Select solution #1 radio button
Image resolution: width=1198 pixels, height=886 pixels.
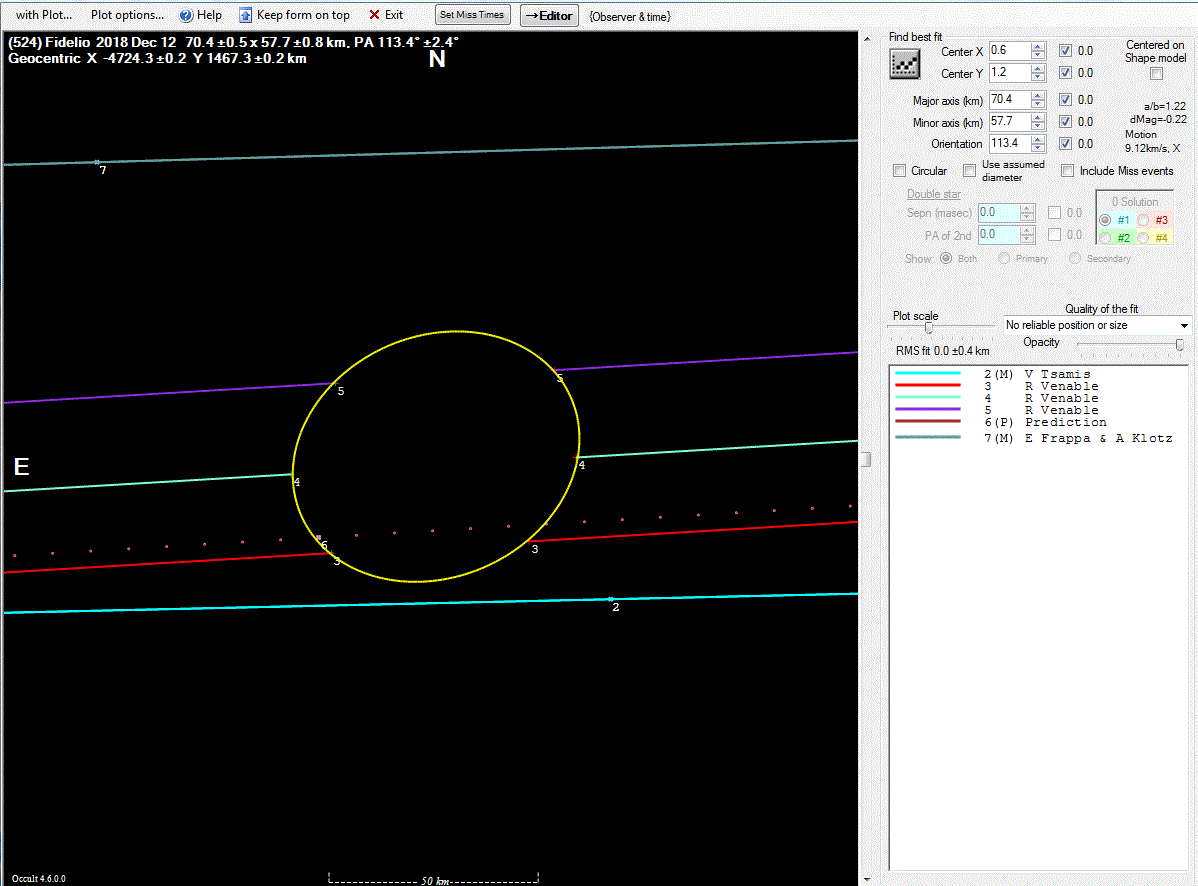1105,220
